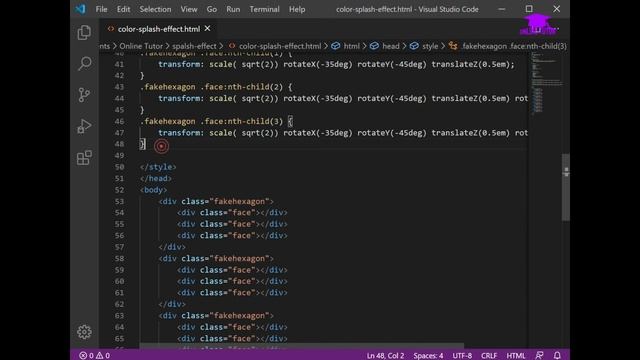Click the feedback icon in status bar
The height and width of the screenshot is (360, 640).
coord(539,356)
